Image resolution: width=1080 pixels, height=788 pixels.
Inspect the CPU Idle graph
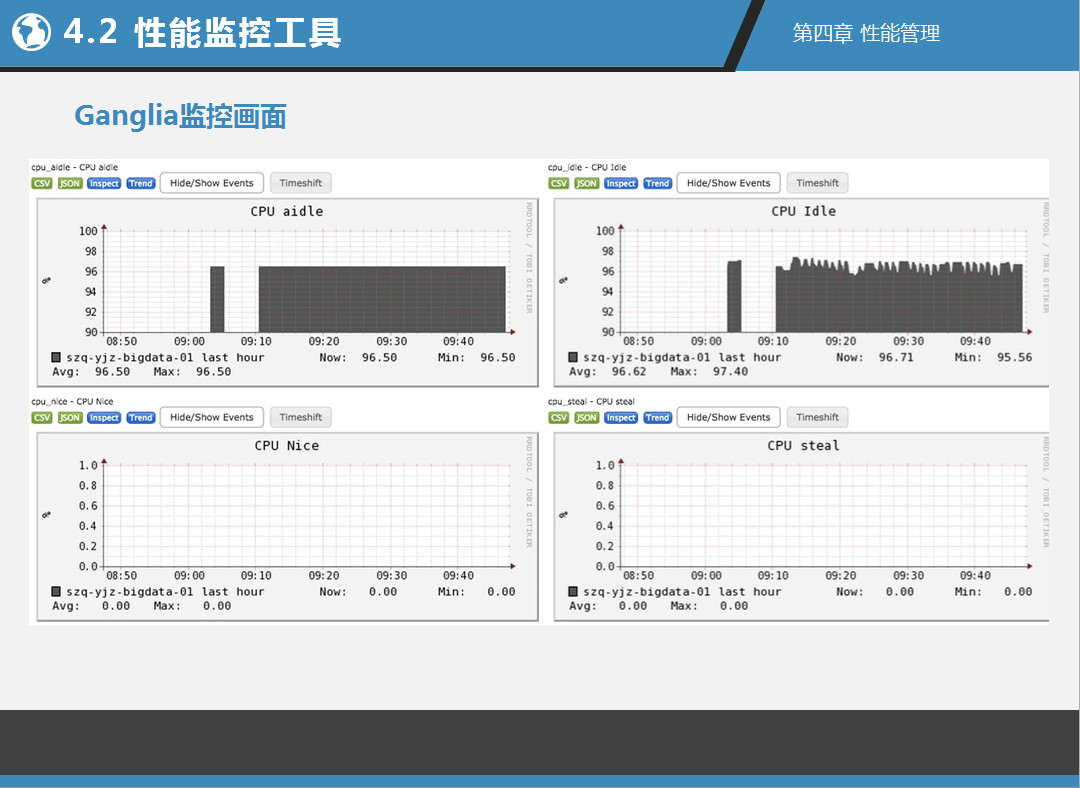[x=621, y=184]
